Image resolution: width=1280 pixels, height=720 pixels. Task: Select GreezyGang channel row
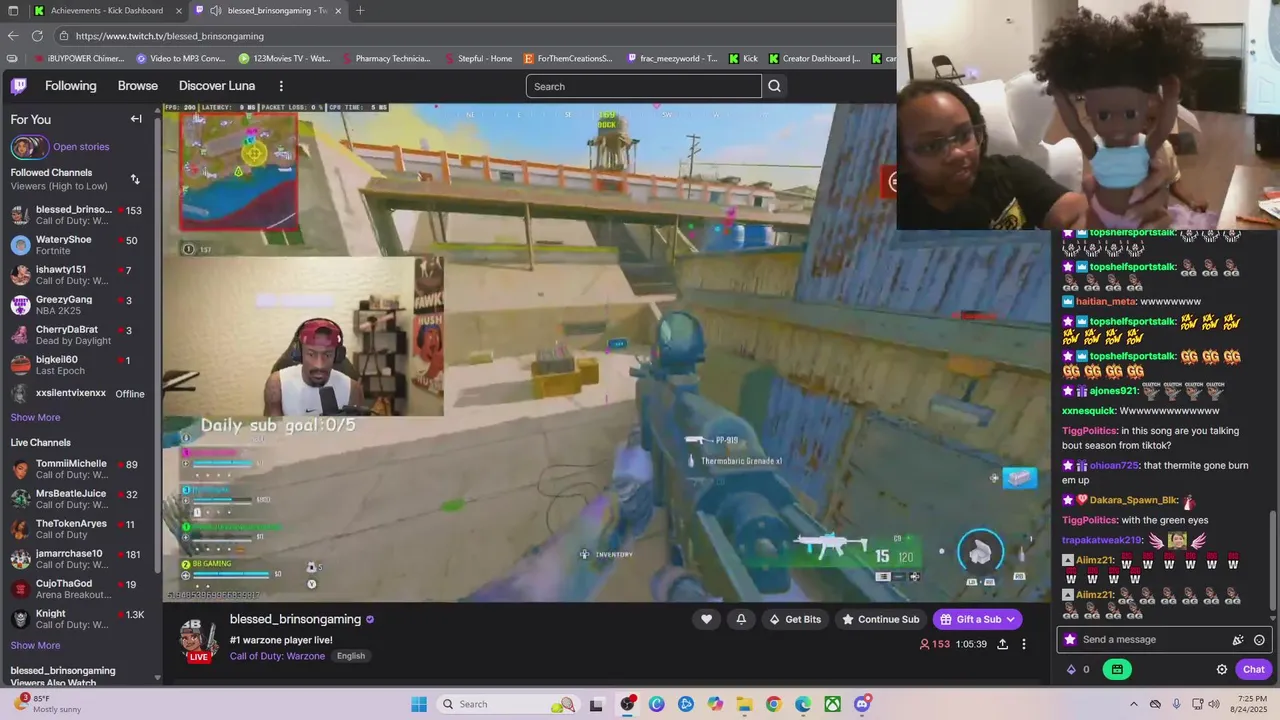pyautogui.click(x=80, y=305)
